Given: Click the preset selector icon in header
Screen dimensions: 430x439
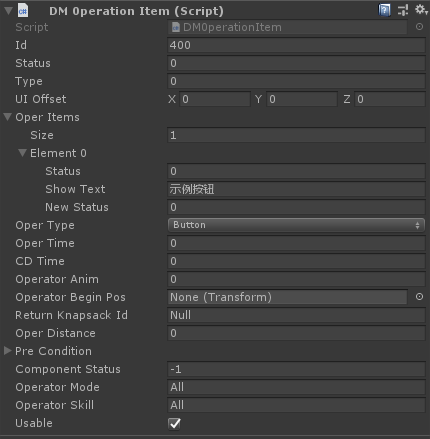Looking at the screenshot, I should click(x=403, y=10).
